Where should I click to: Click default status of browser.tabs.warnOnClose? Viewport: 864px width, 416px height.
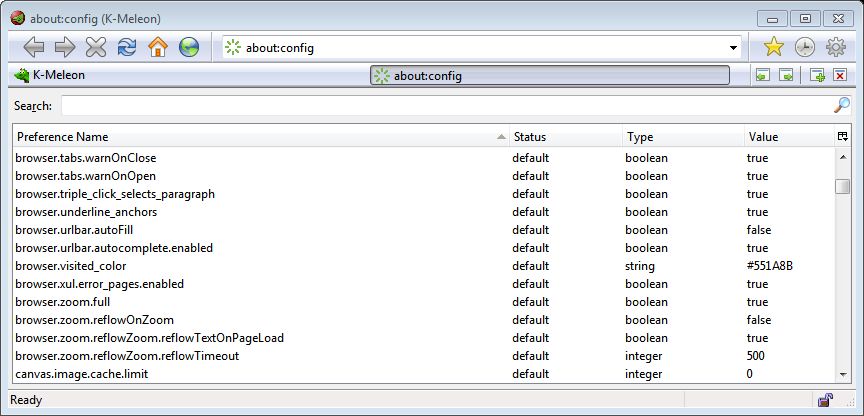click(x=531, y=158)
